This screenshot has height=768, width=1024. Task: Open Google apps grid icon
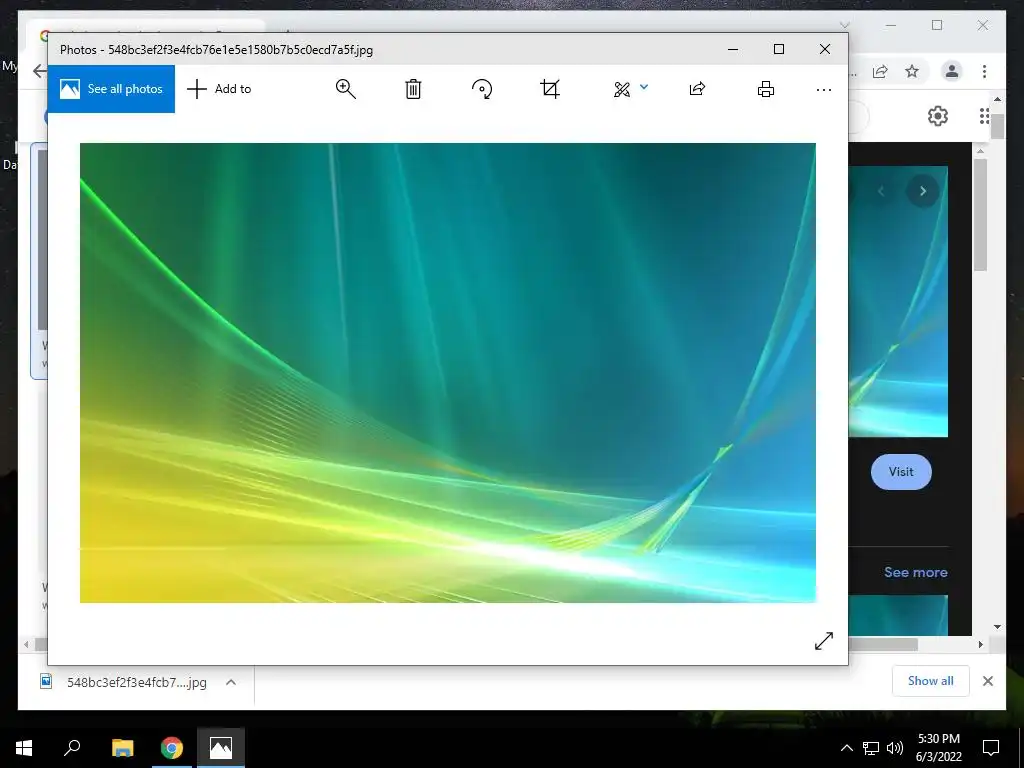pos(984,116)
